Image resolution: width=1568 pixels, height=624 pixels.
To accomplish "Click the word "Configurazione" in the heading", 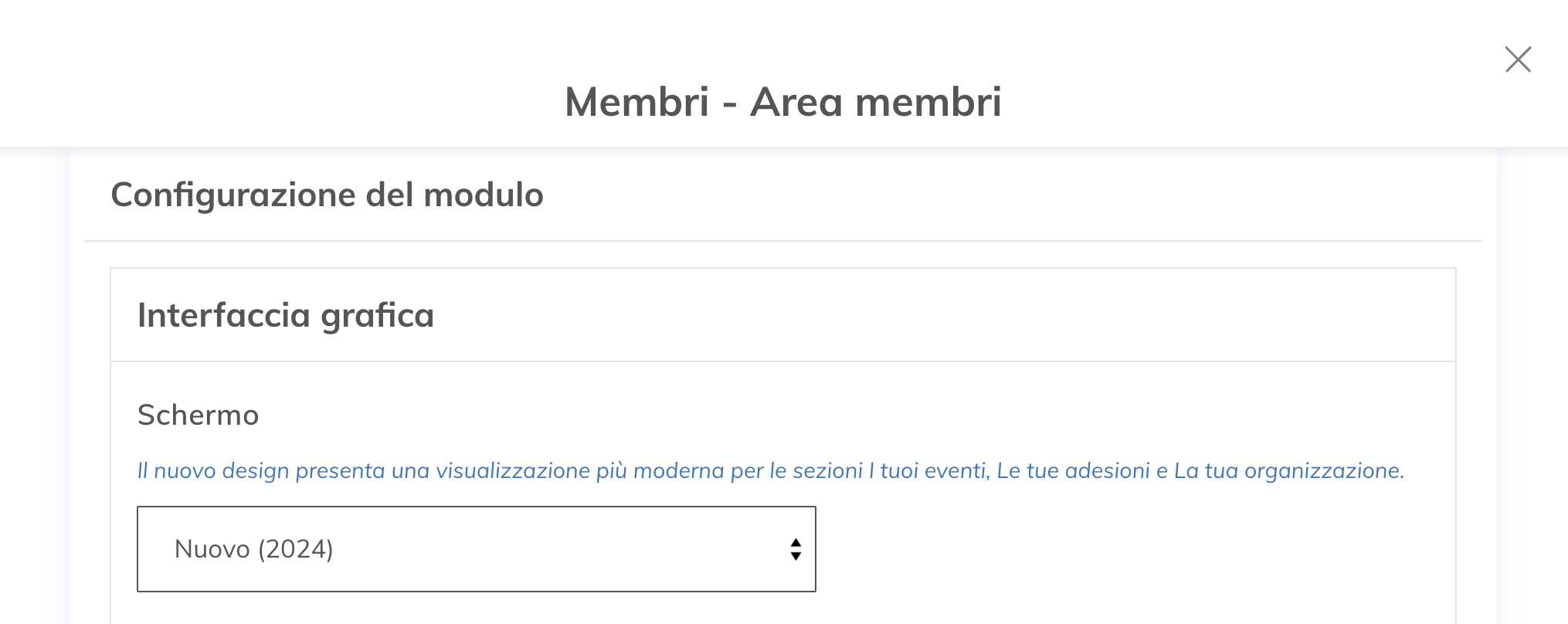I will click(232, 195).
